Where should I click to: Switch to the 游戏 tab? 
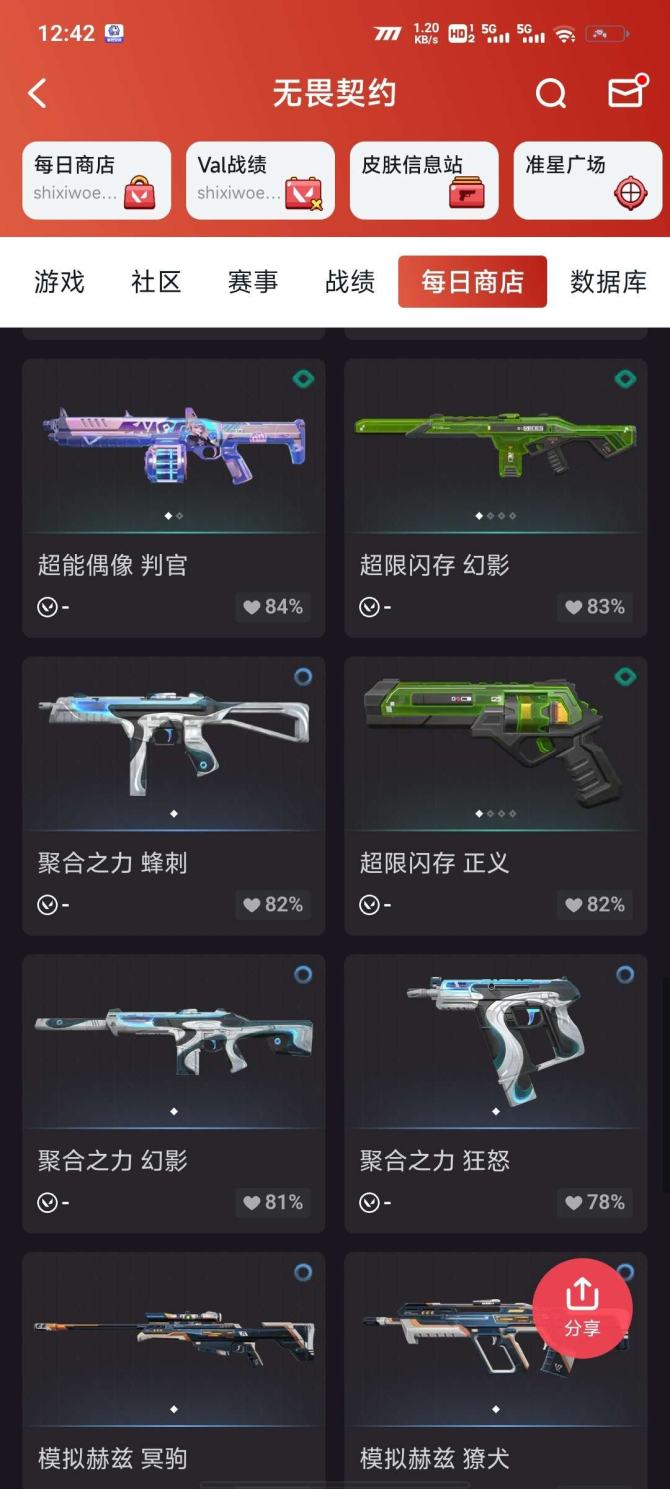click(59, 282)
